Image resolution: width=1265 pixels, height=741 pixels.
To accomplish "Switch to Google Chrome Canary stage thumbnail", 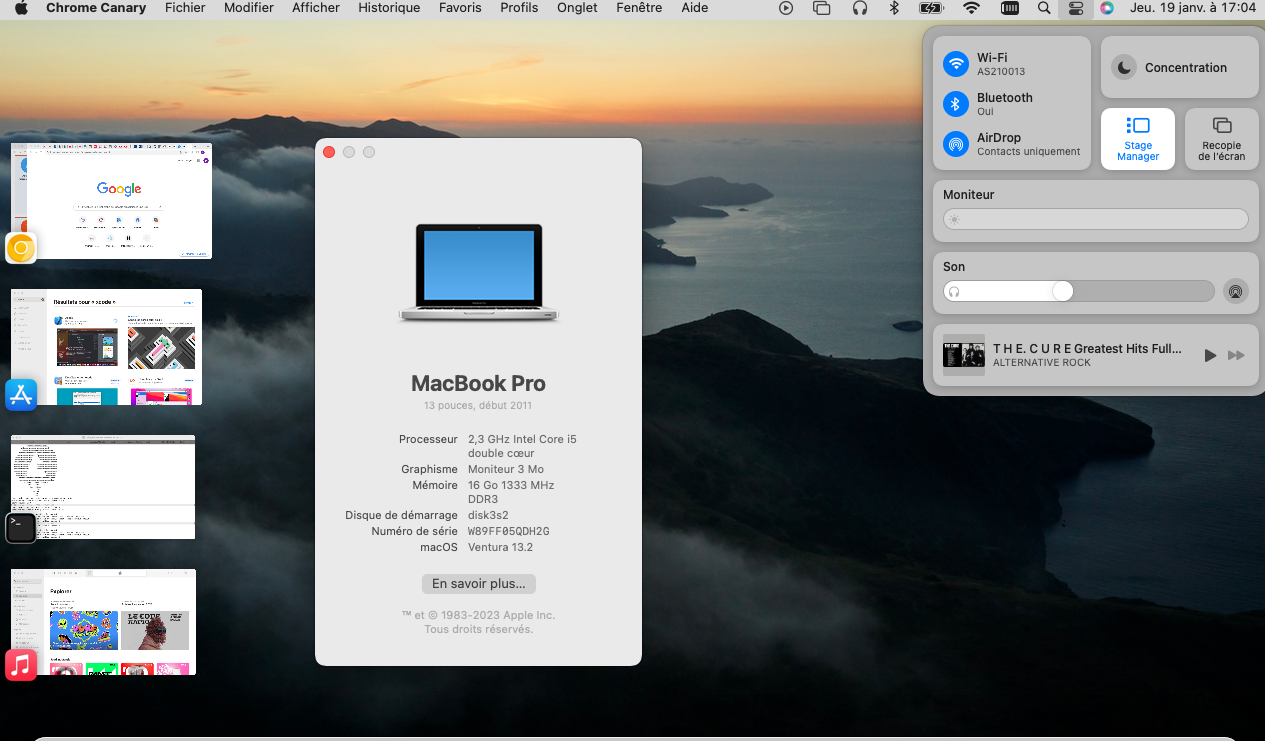I will pyautogui.click(x=112, y=201).
